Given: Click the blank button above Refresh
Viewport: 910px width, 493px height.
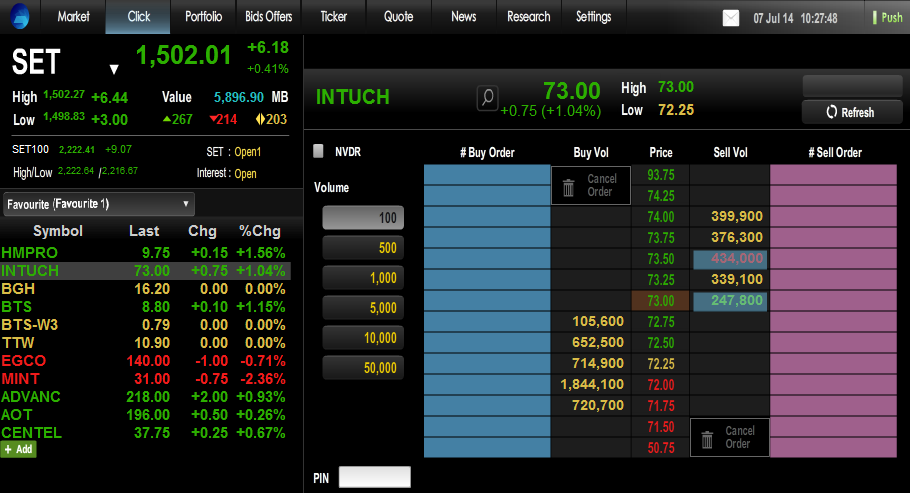Looking at the screenshot, I should pos(852,87).
